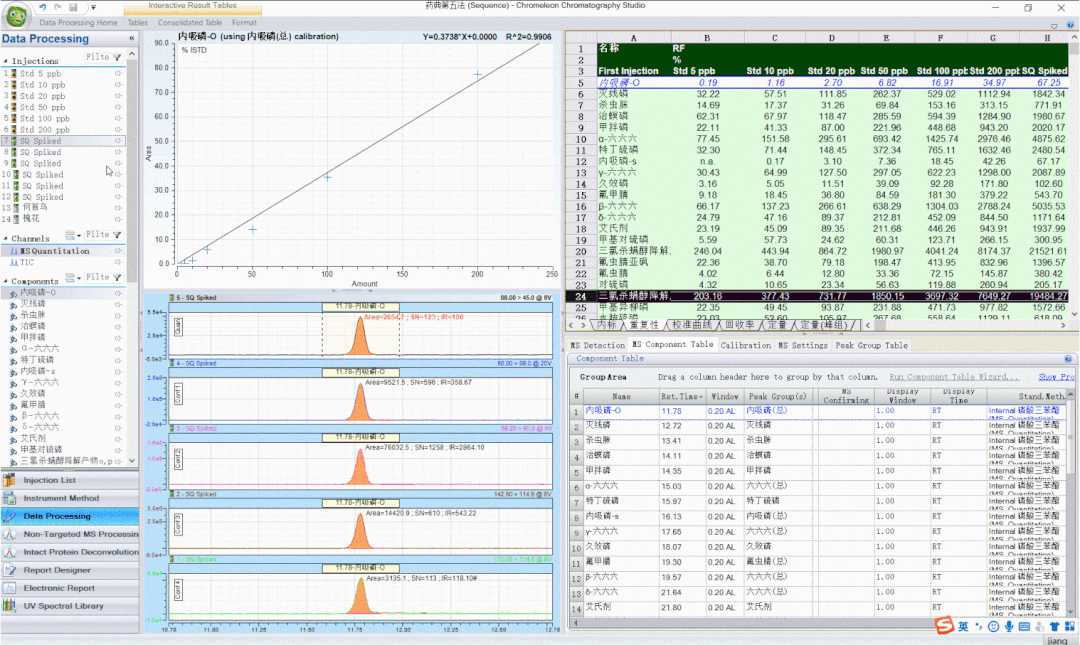The image size is (1080, 645).
Task: Click the Injections filter funnel icon
Action: [118, 58]
